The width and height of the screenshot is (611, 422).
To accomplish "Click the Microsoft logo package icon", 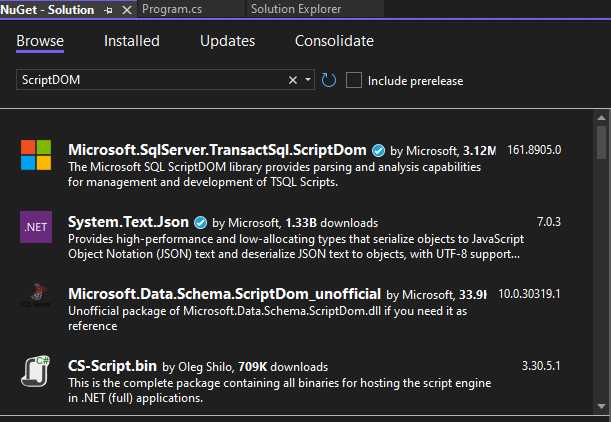I will tap(36, 155).
